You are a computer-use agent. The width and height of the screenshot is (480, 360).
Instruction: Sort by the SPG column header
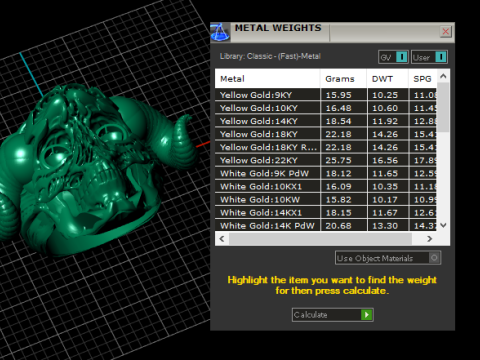coord(423,79)
